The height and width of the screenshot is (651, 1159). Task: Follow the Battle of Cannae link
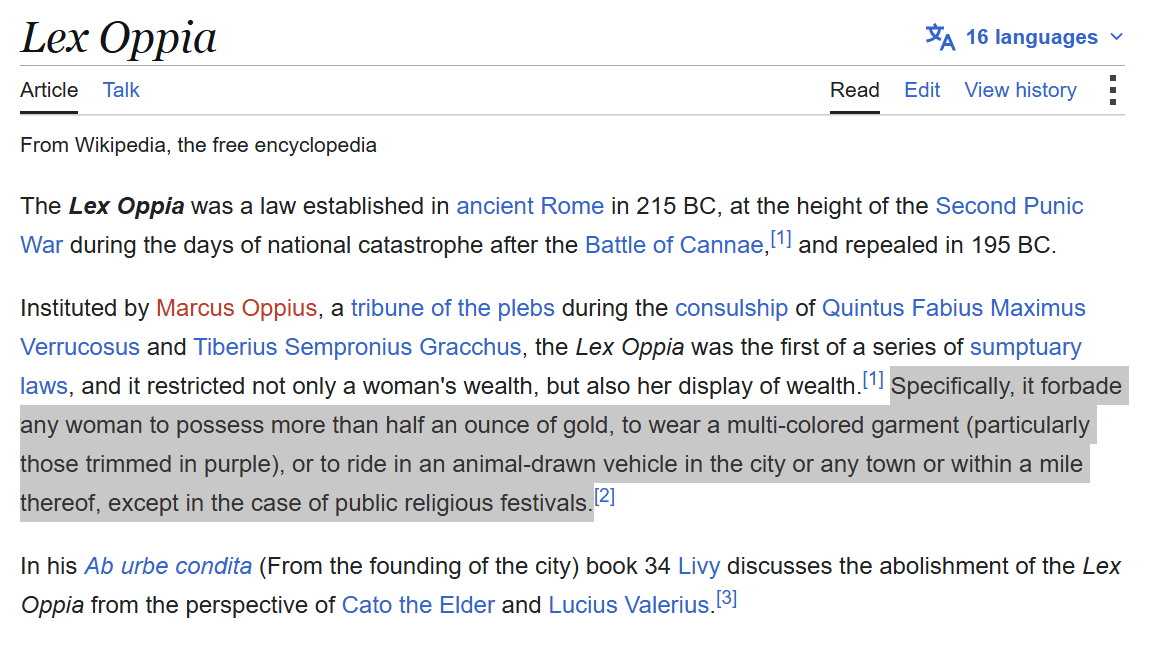673,245
